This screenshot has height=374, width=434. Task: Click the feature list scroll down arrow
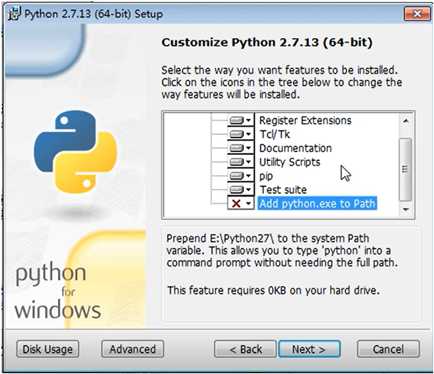pyautogui.click(x=405, y=209)
